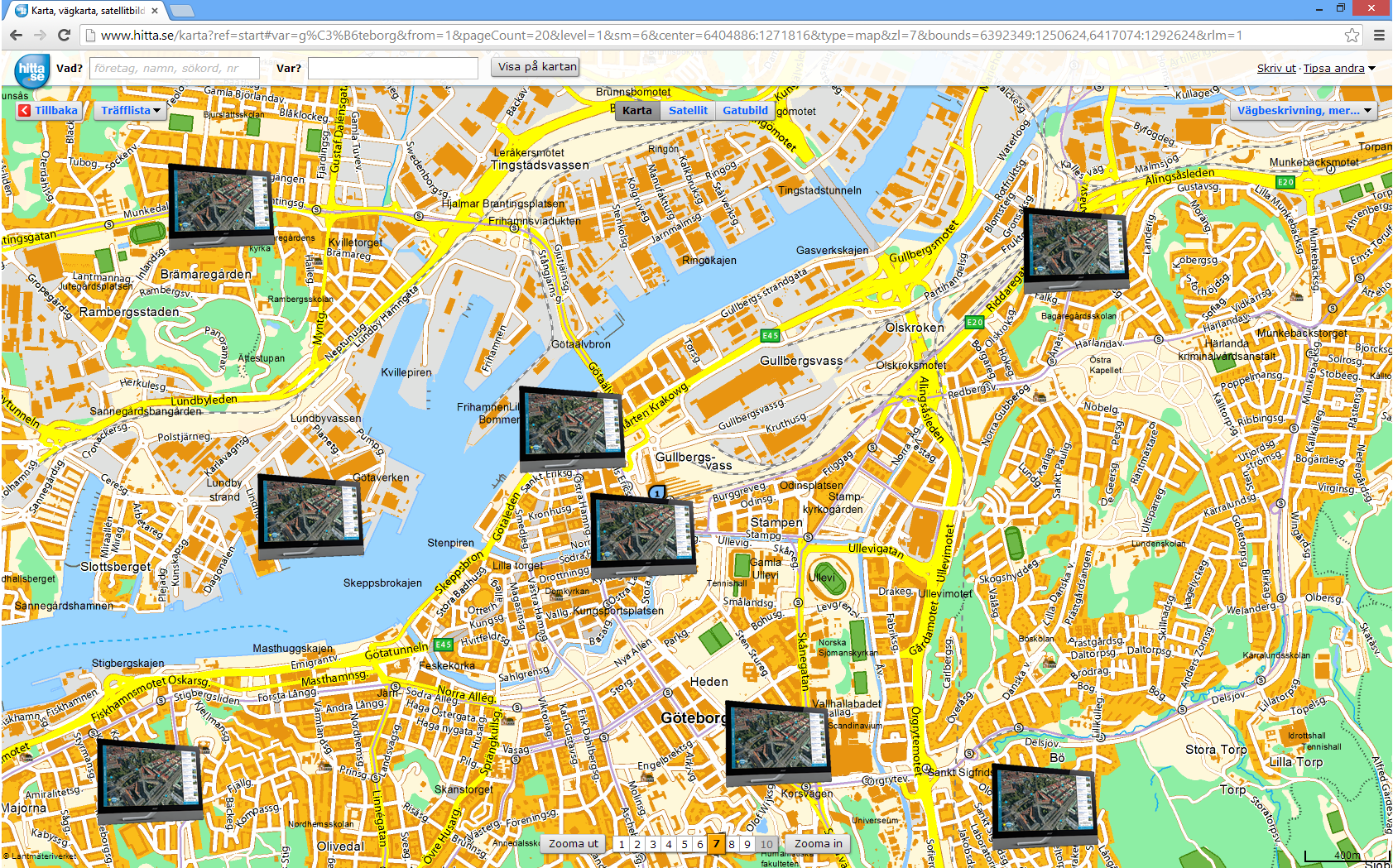Set zoom level to 2
Image resolution: width=1393 pixels, height=868 pixels.
click(637, 845)
